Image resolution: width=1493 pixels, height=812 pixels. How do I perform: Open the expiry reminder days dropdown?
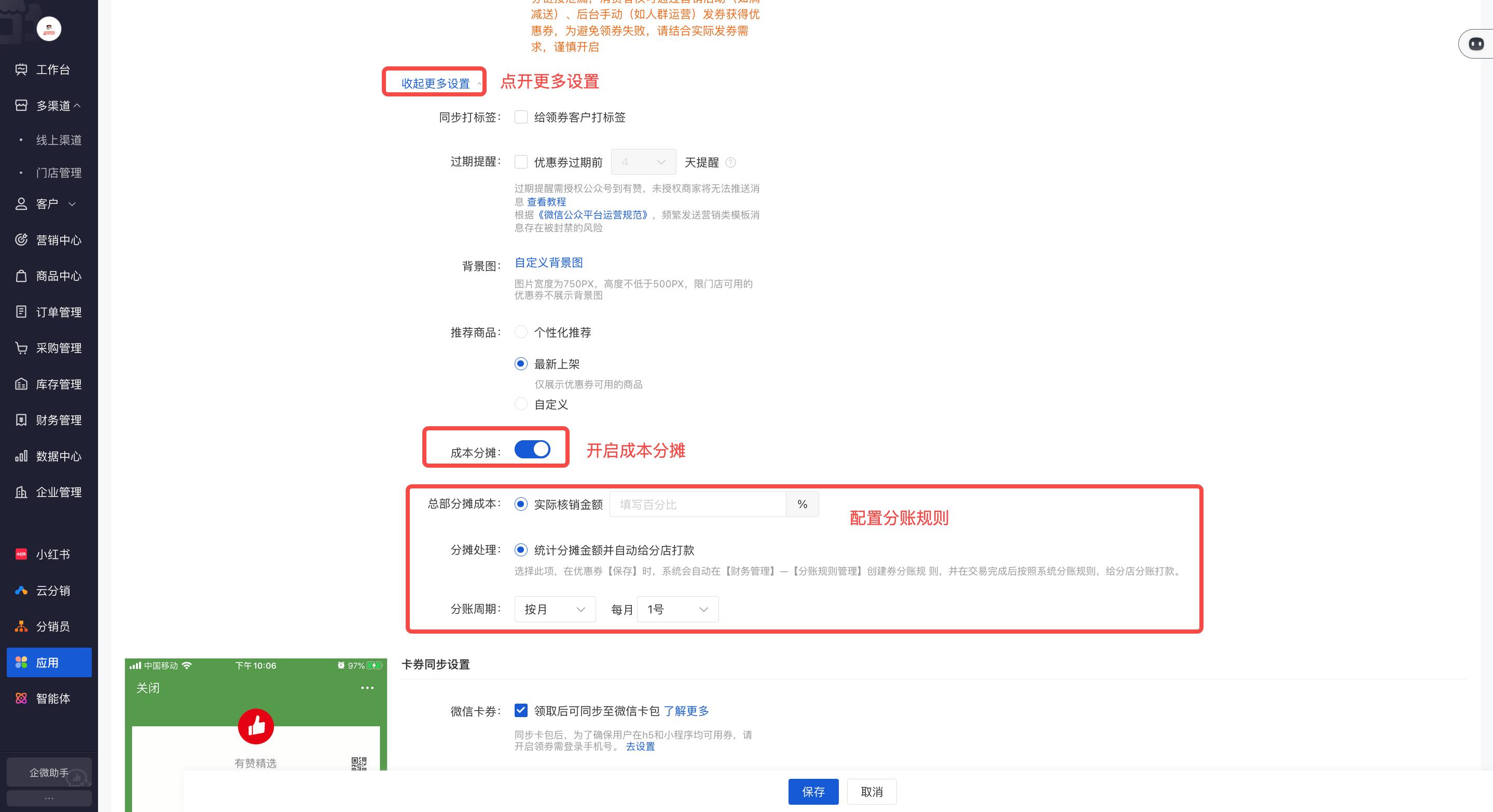tap(643, 162)
